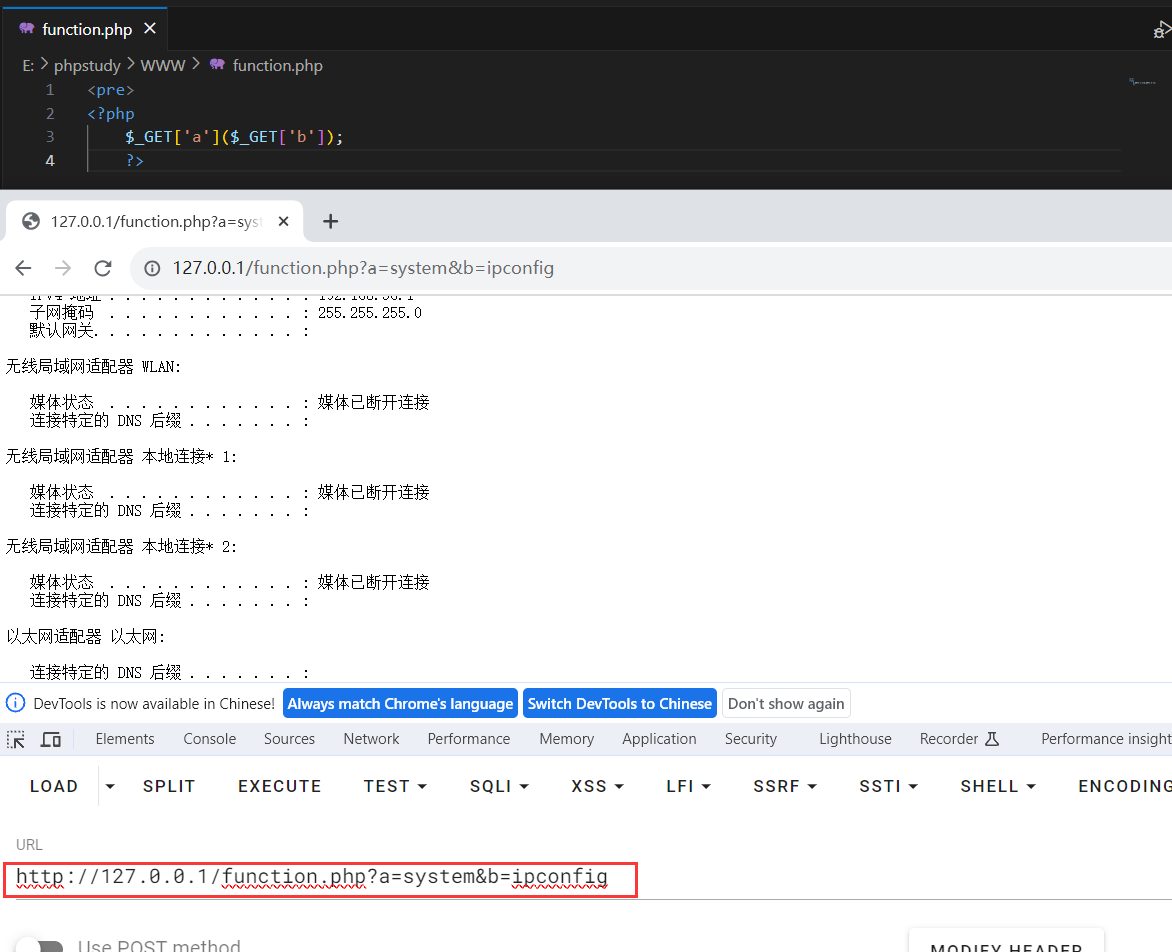The width and height of the screenshot is (1172, 952).
Task: Toggle the Use POST method switch
Action: tap(40, 946)
